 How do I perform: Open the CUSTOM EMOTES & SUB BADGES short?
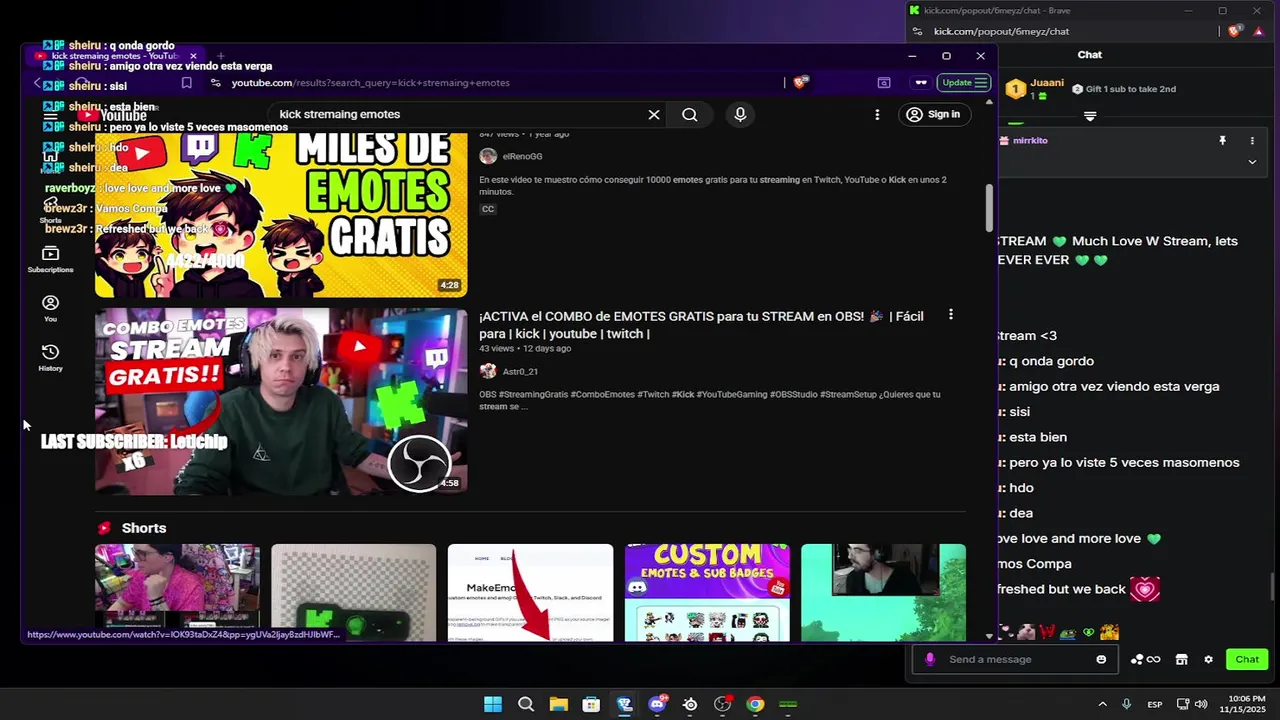pos(707,592)
